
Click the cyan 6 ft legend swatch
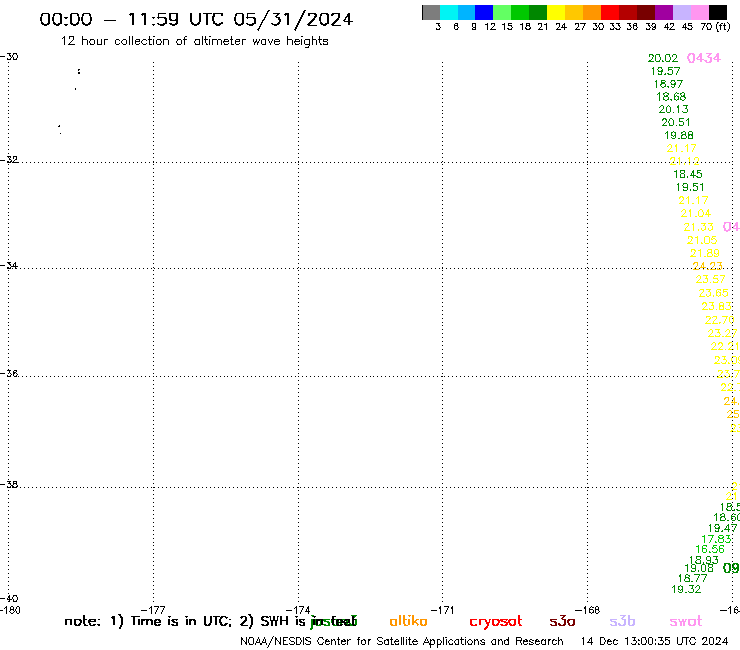coord(449,12)
